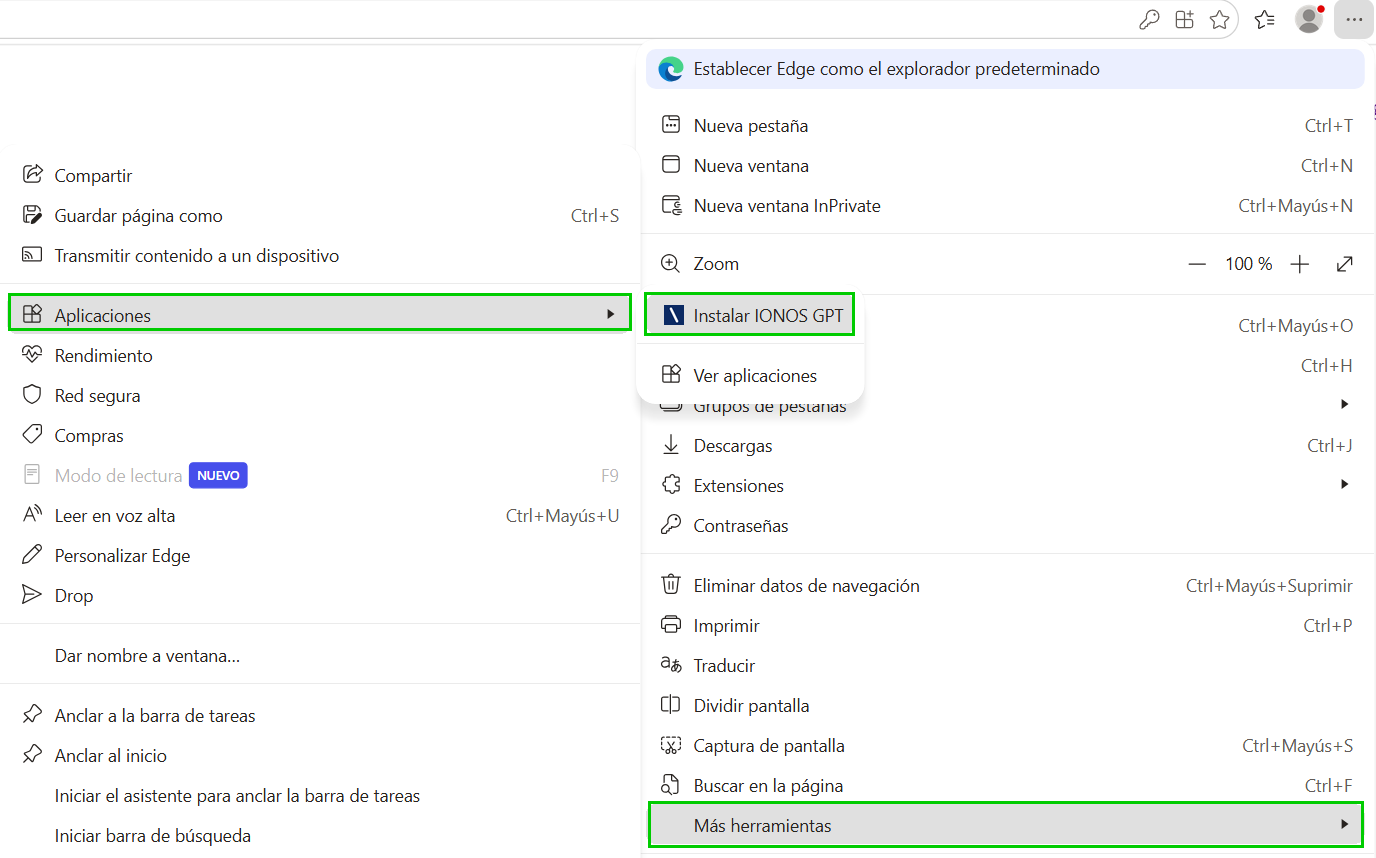
Task: Open the password key icon in address bar
Action: 1150,19
